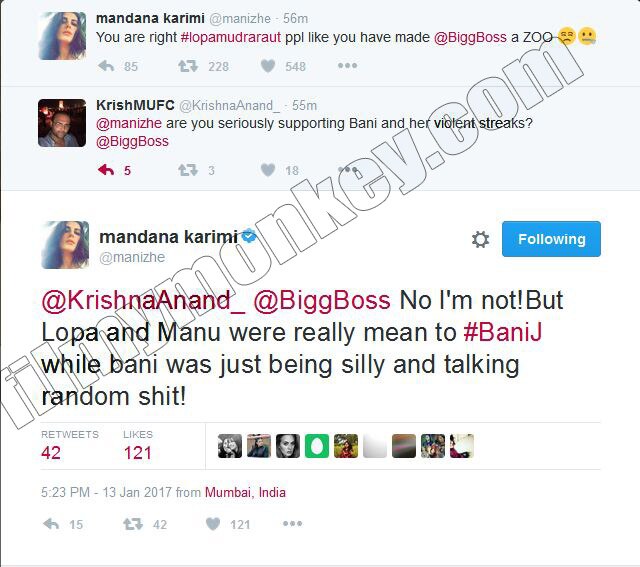
Task: Open the green egg avatar among likers
Action: point(317,446)
